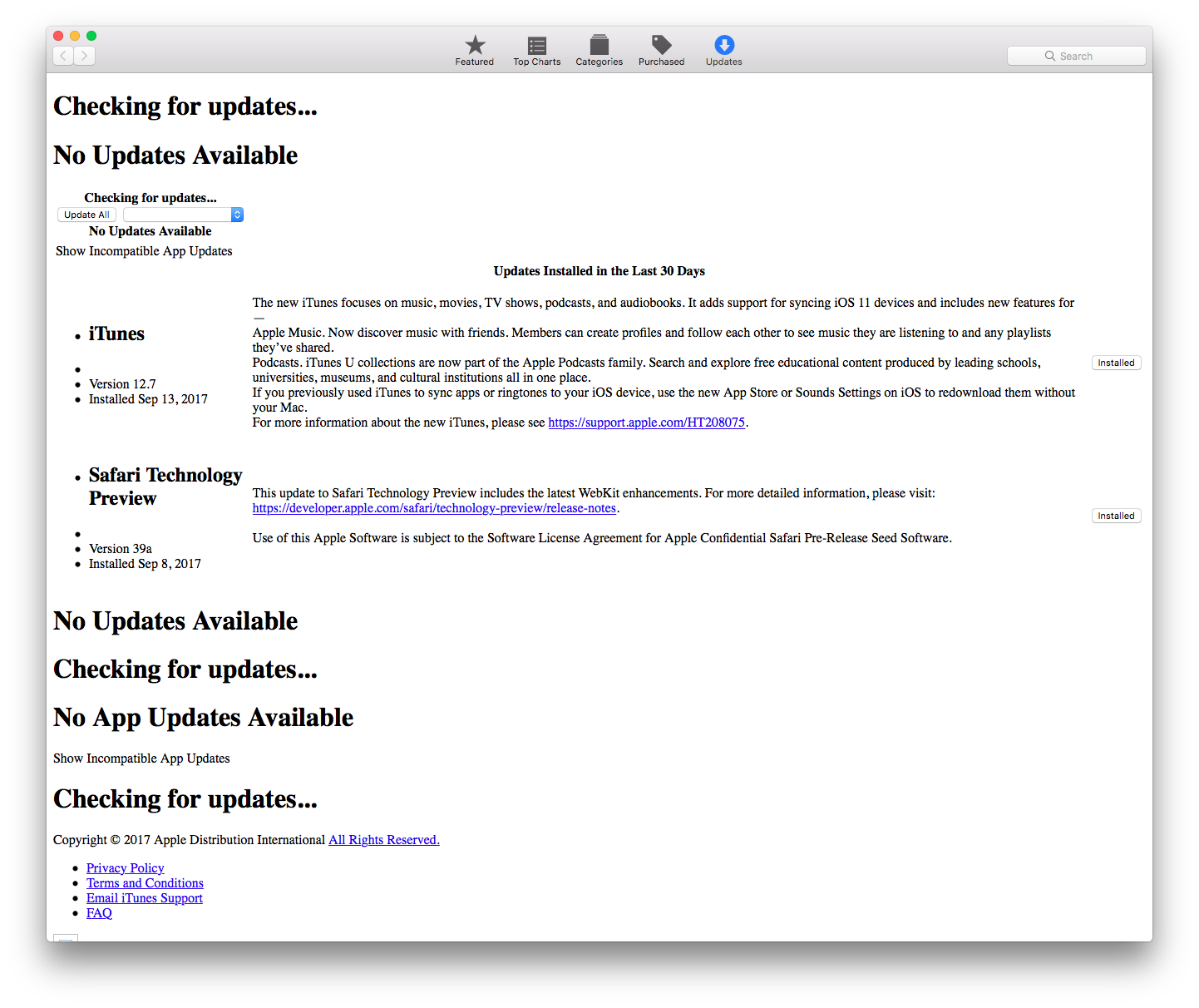Open the support.apple.com/HT208075 link
Viewport: 1199px width, 1008px height.
tap(646, 422)
